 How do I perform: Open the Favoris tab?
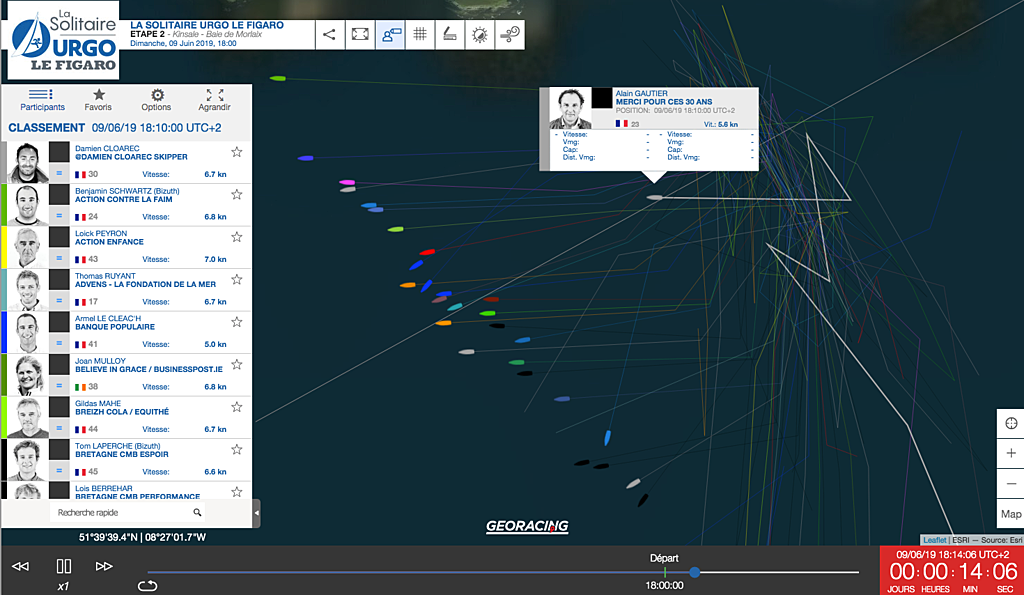98,100
